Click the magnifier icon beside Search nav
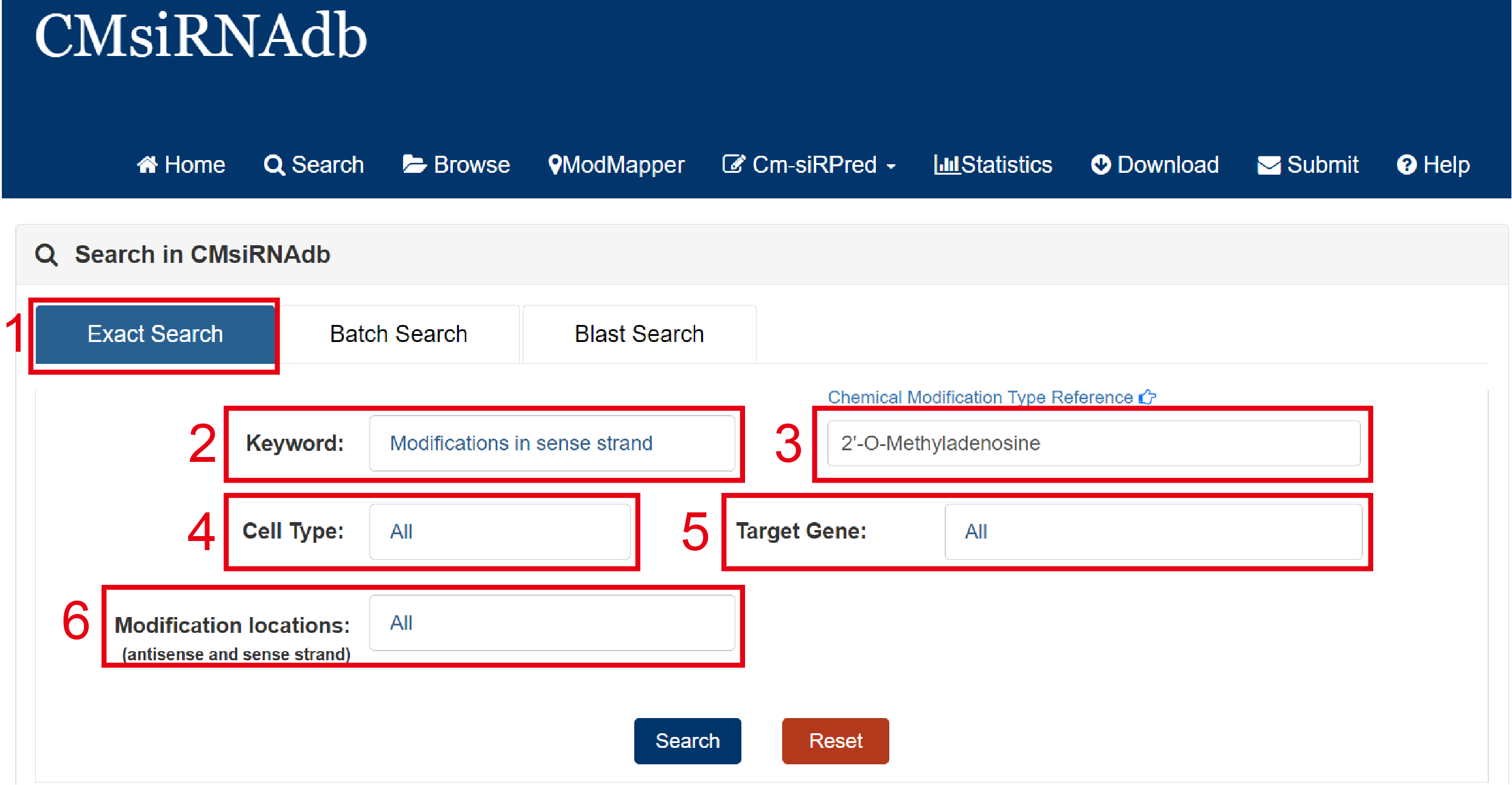This screenshot has width=1512, height=785. point(274,165)
